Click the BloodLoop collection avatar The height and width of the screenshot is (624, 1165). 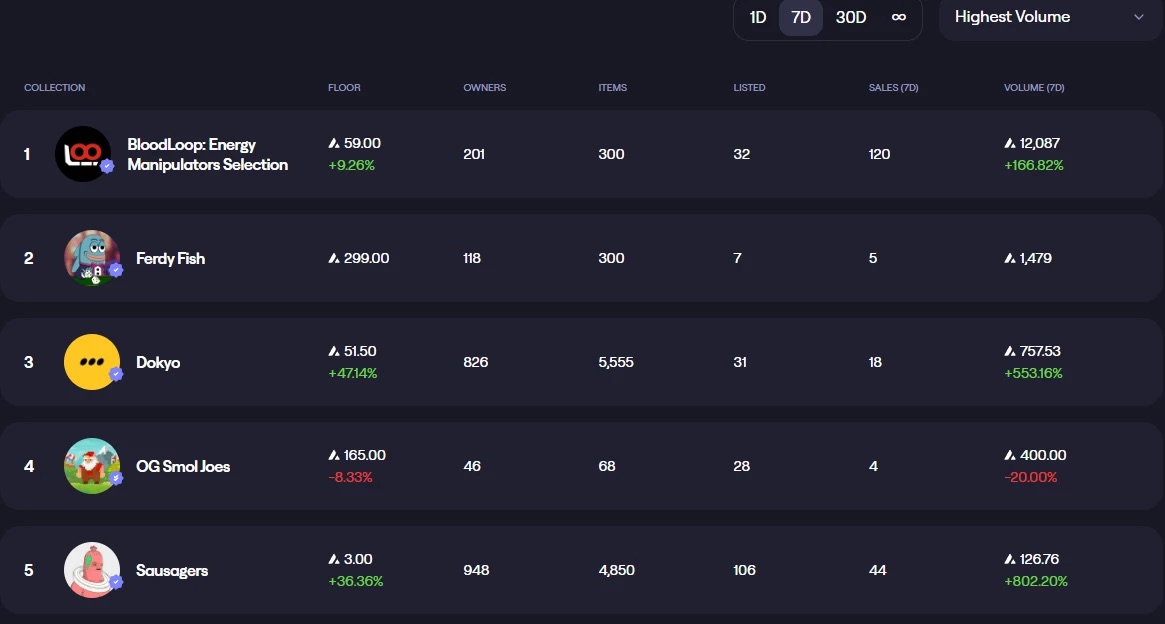coord(83,154)
